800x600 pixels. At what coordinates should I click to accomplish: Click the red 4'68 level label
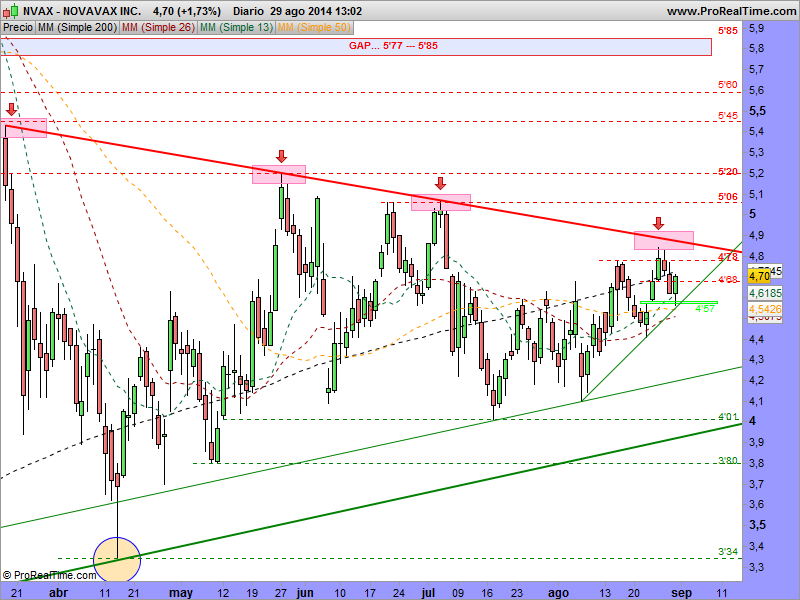(728, 280)
